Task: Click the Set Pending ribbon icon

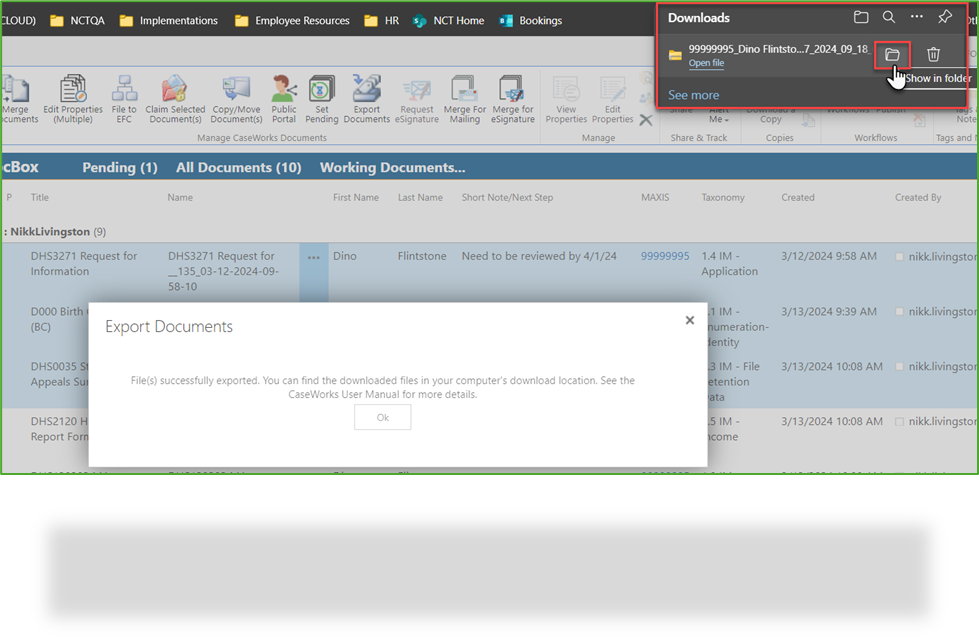Action: coord(321,95)
